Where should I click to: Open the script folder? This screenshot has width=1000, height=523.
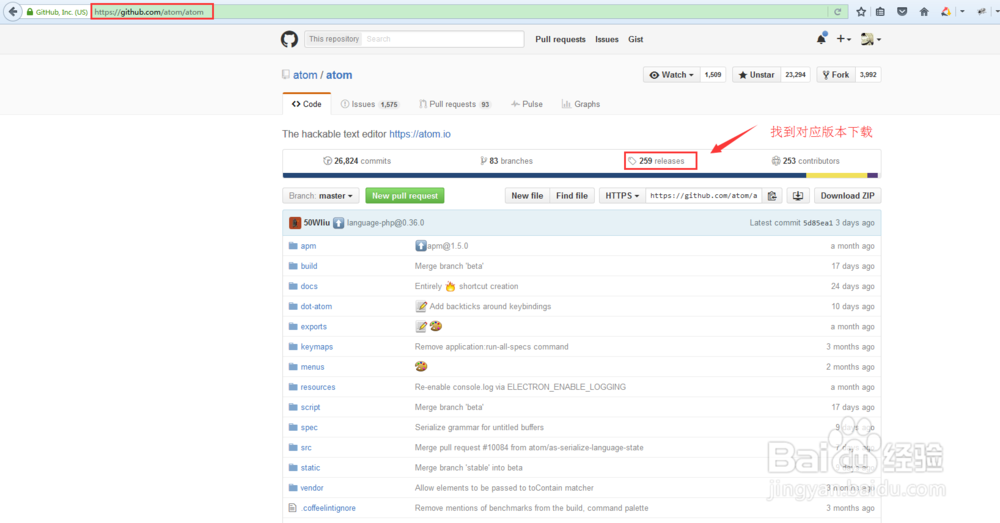coord(310,407)
